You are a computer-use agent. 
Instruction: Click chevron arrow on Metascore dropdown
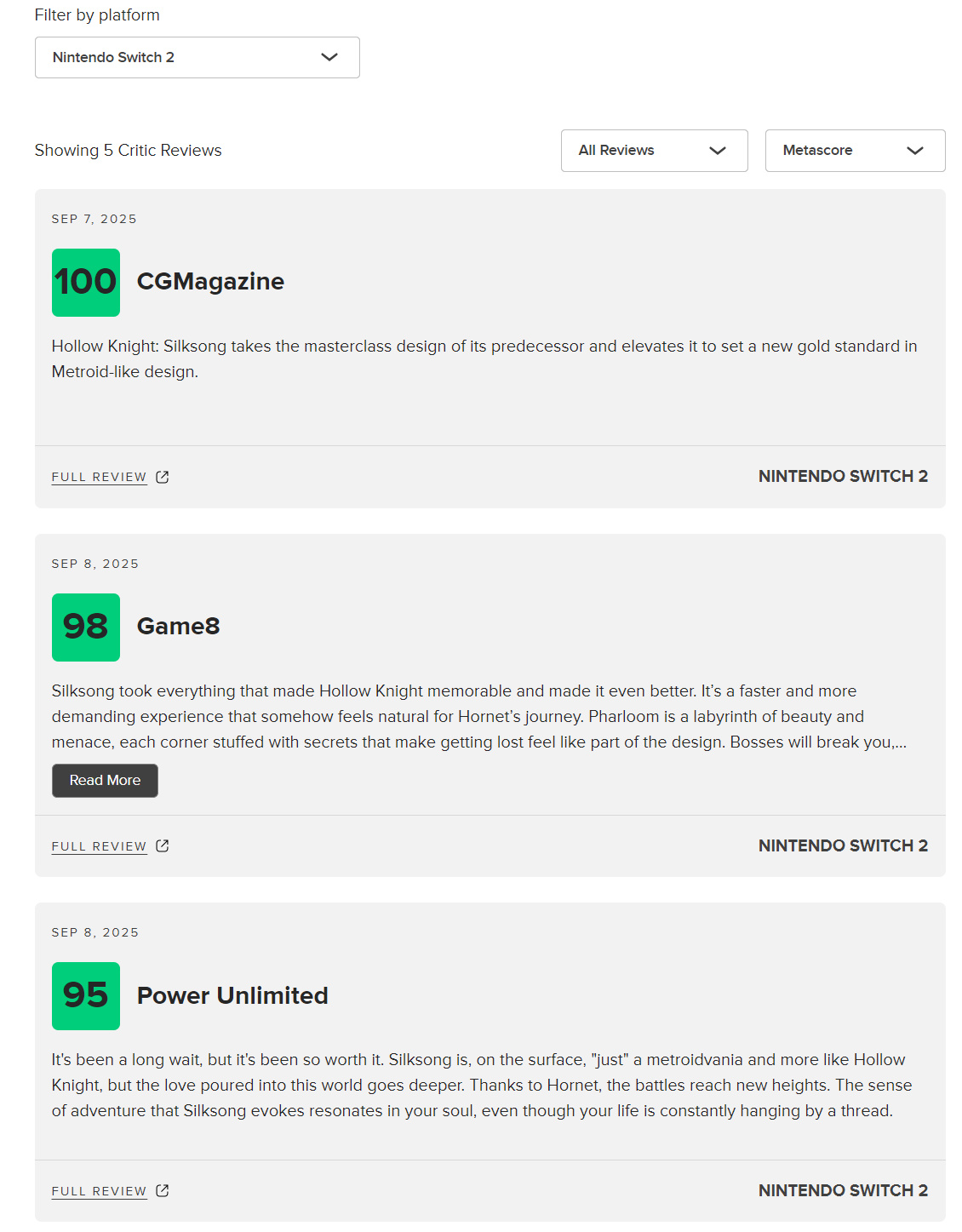pyautogui.click(x=915, y=151)
